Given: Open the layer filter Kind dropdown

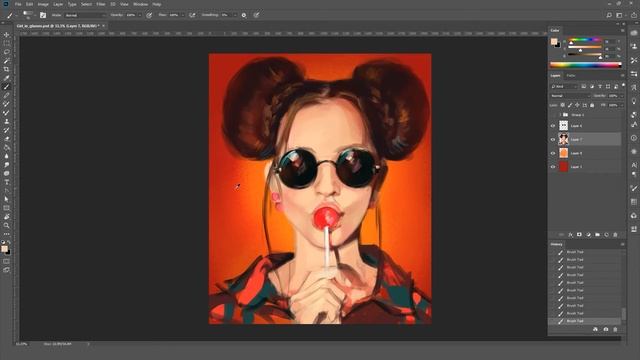Looking at the screenshot, I should (564, 87).
